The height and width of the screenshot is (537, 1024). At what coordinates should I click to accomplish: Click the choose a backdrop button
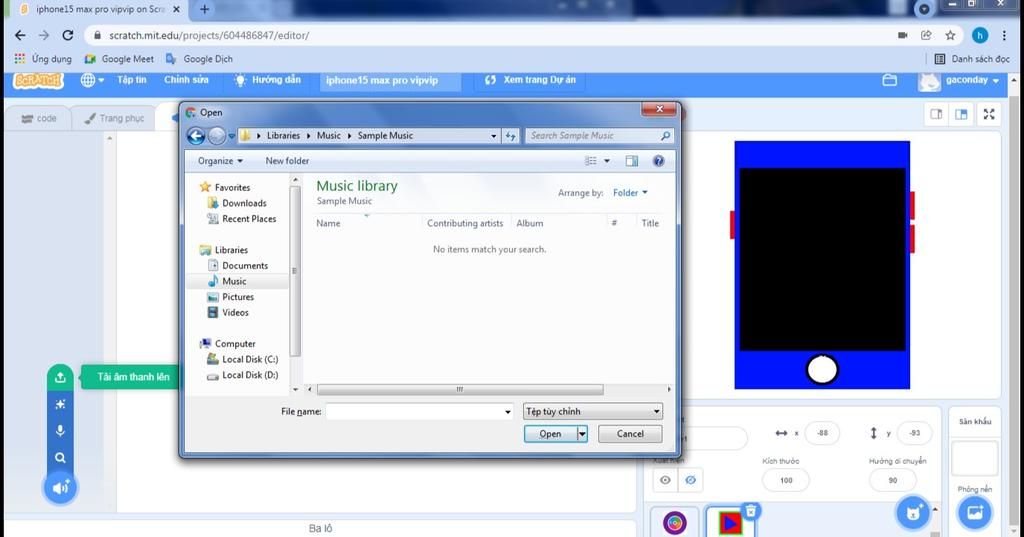[x=974, y=512]
